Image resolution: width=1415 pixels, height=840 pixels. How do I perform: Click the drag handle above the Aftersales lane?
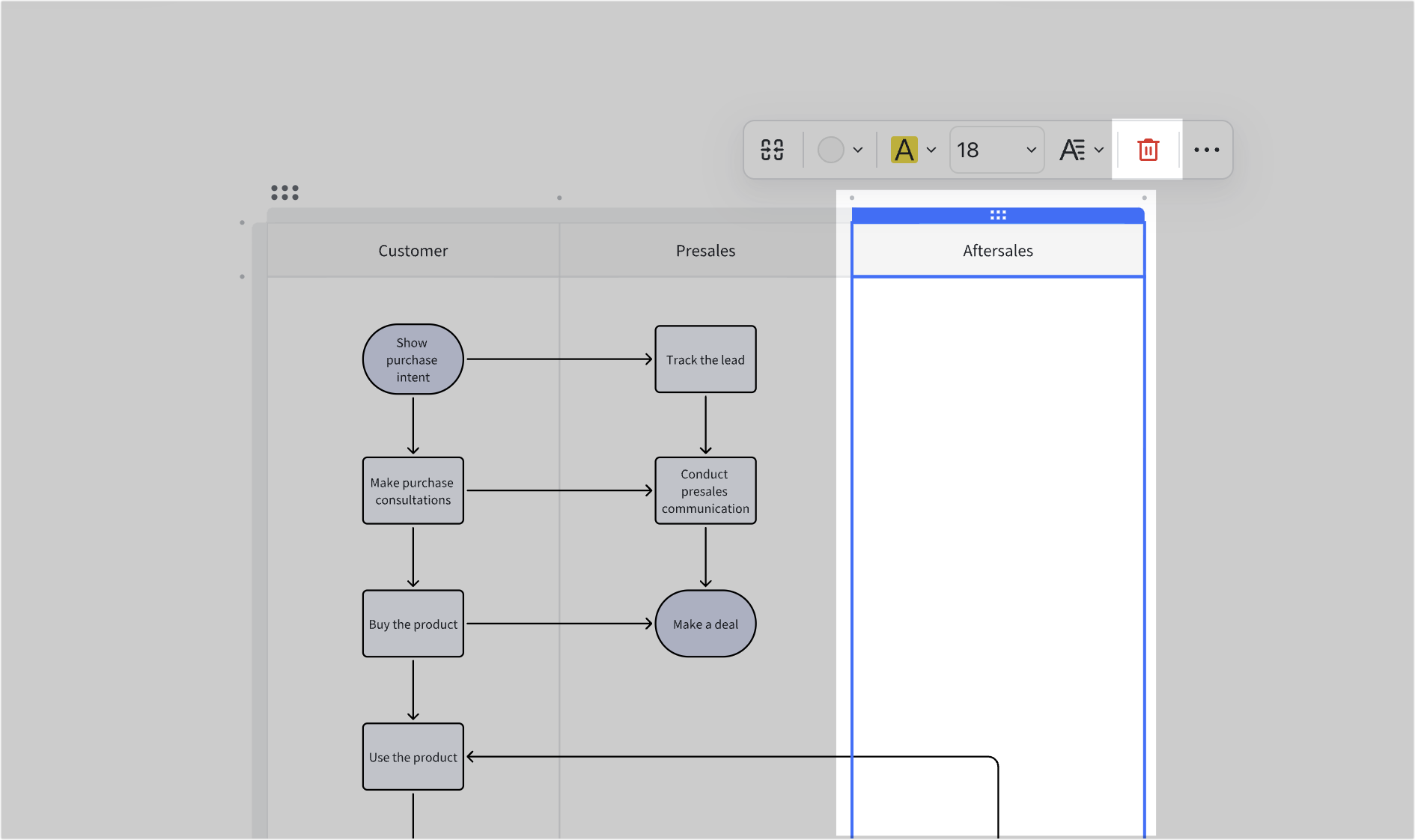pos(998,215)
